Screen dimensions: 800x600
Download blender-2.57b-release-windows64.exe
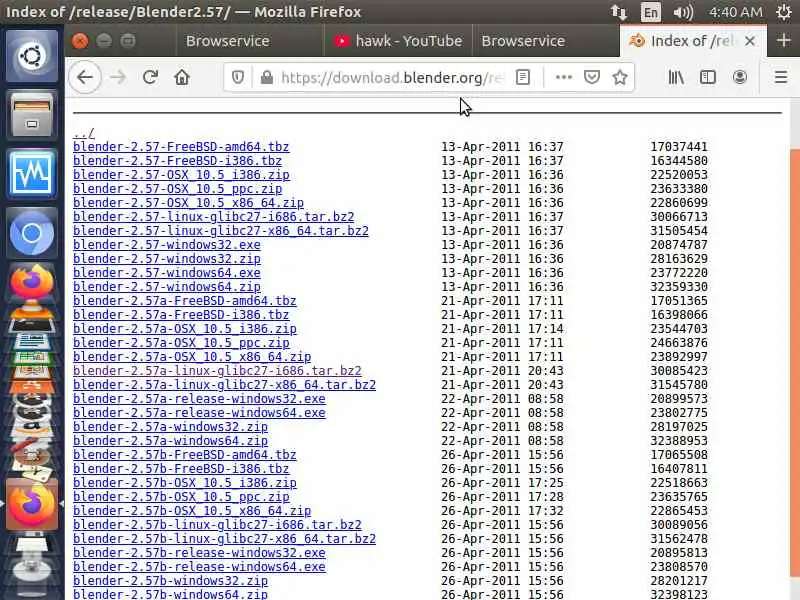coord(199,567)
